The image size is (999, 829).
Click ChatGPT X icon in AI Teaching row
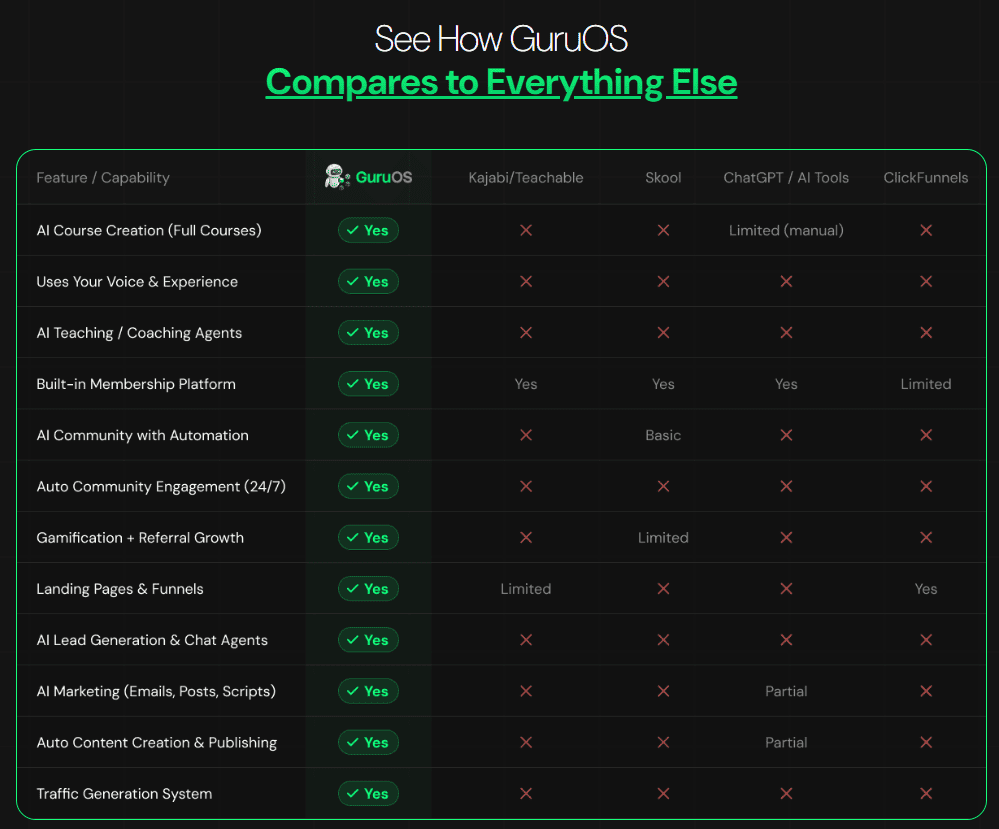click(786, 333)
